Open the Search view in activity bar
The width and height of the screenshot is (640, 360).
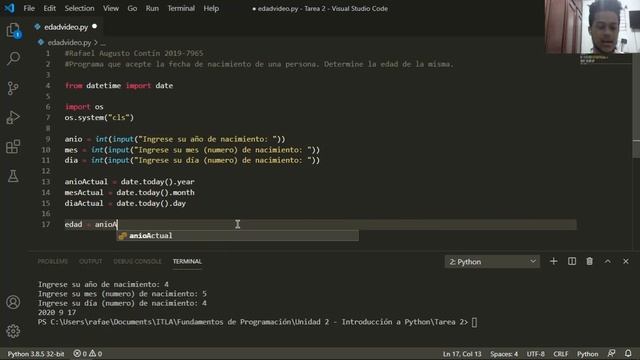(13, 58)
